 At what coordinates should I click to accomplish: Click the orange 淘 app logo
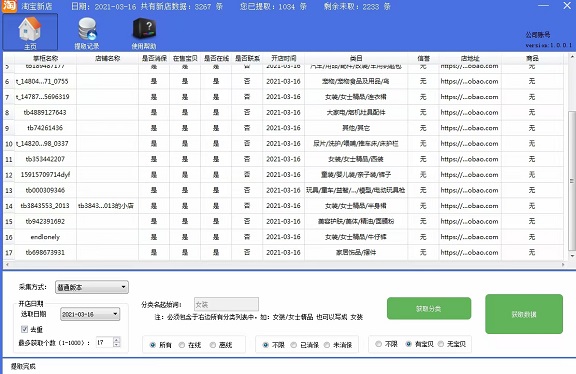point(9,6)
